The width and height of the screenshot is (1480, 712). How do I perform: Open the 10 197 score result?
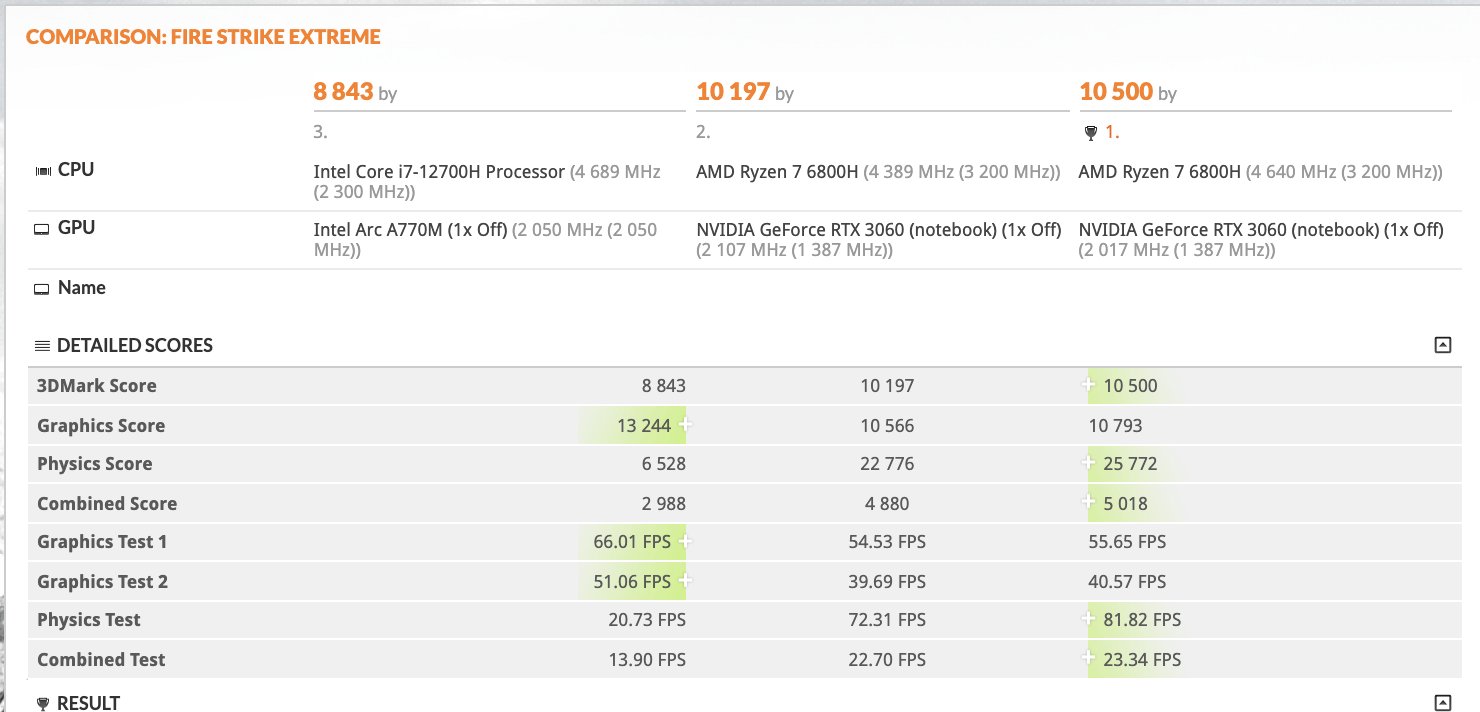[733, 93]
